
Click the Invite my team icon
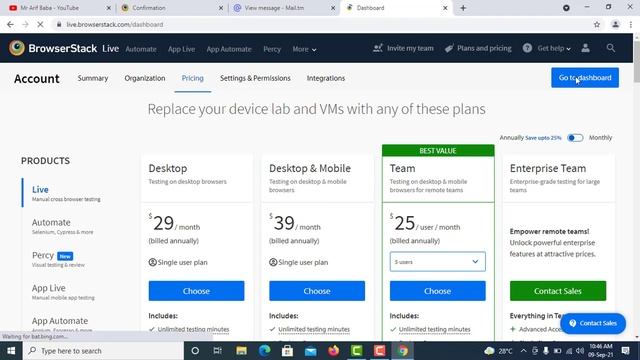[378, 48]
